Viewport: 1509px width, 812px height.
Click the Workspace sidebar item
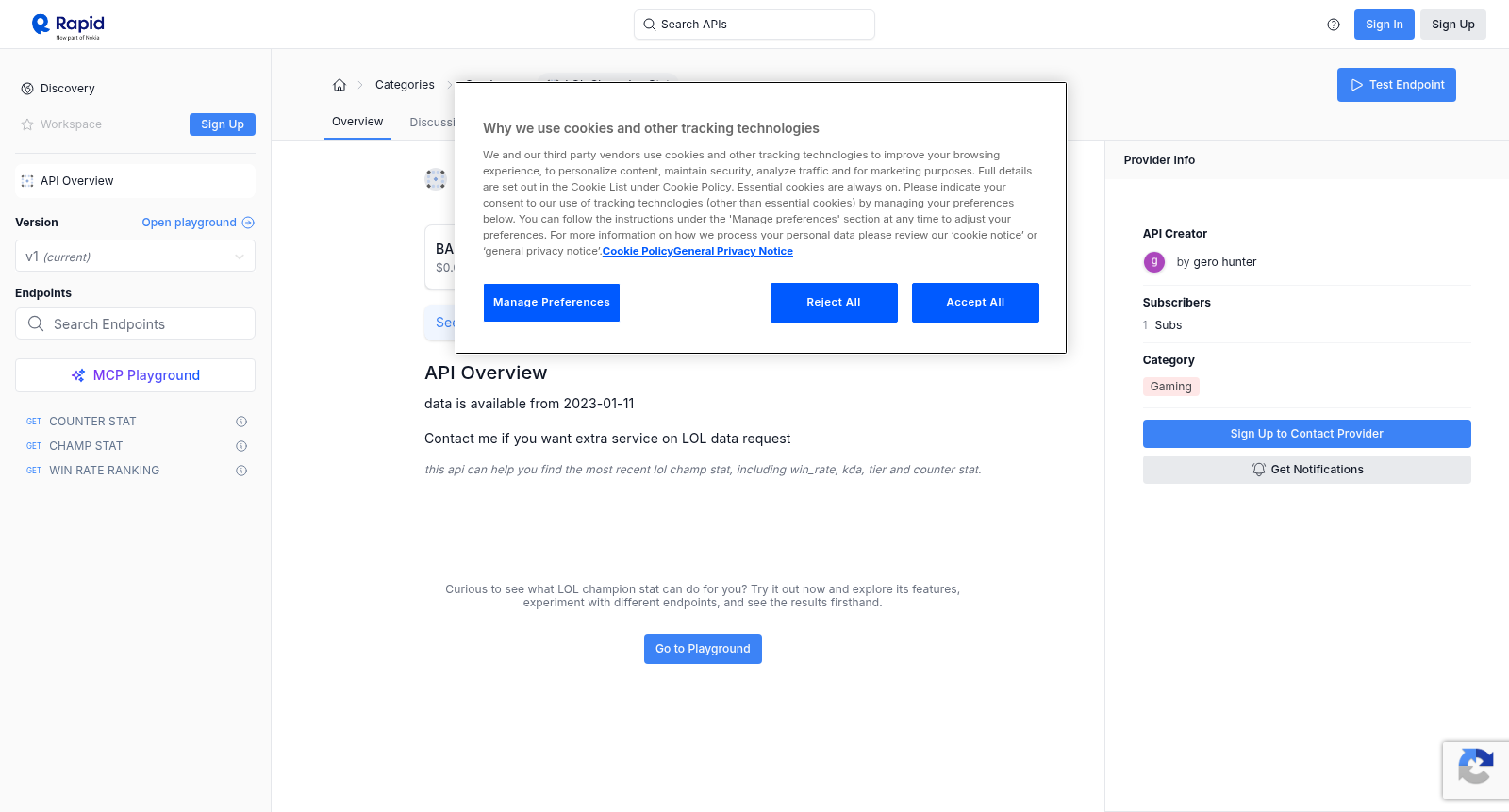[71, 124]
